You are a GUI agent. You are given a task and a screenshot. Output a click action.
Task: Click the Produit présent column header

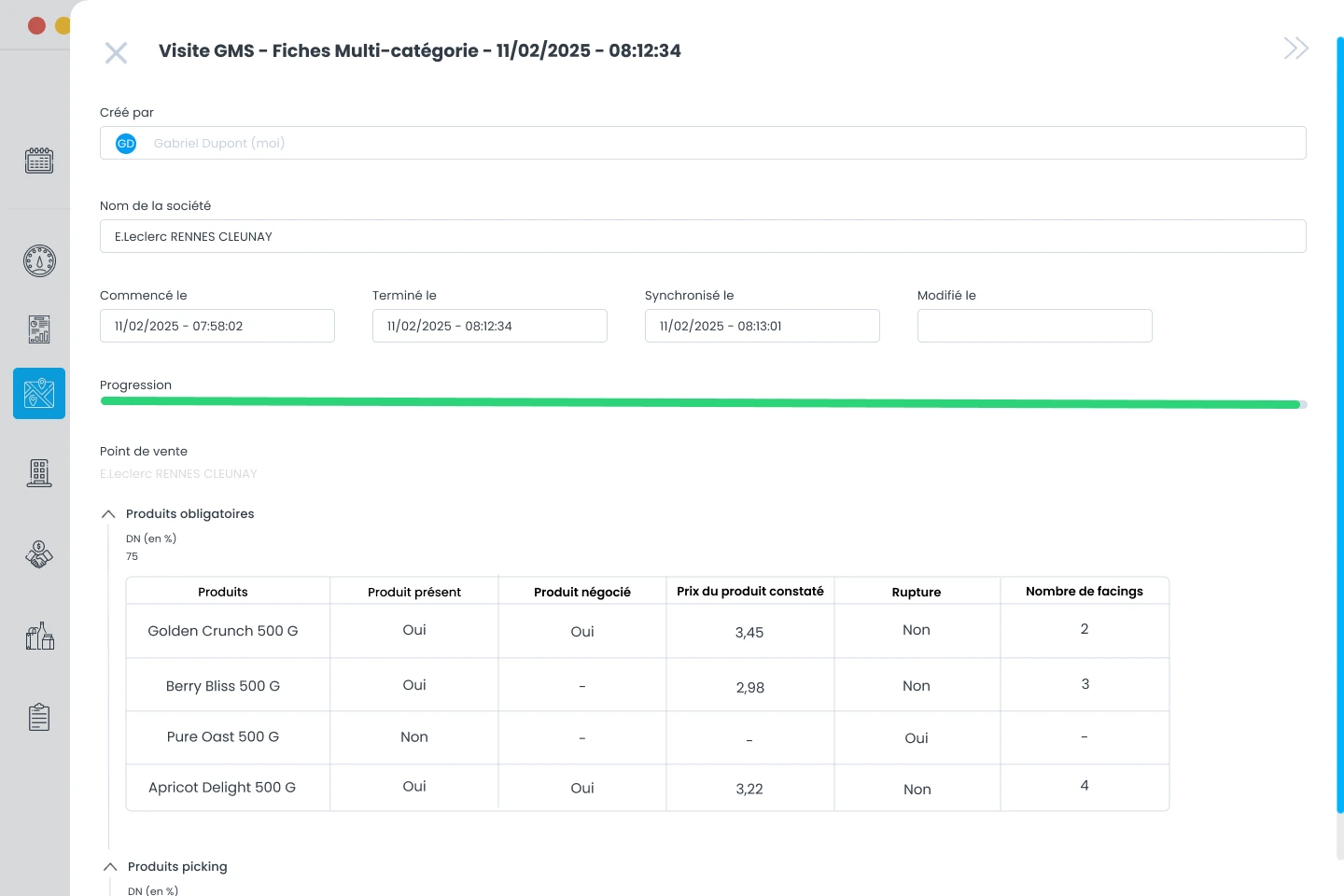coord(414,592)
